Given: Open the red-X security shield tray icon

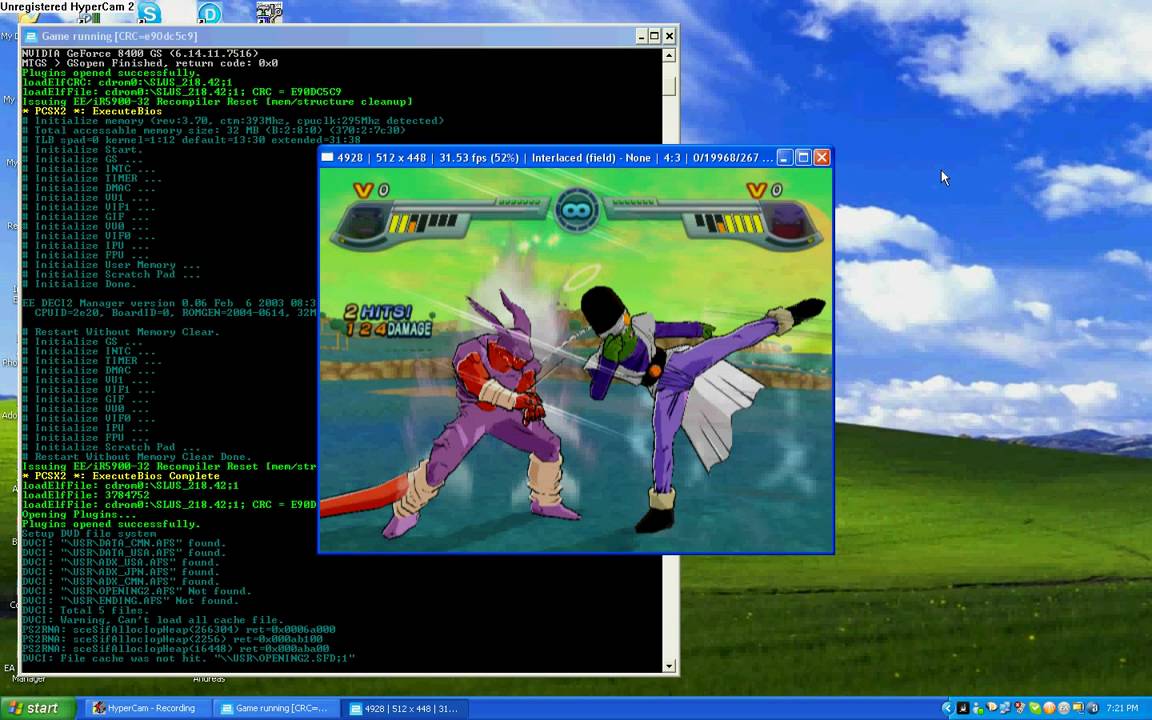Looking at the screenshot, I should 1020,708.
